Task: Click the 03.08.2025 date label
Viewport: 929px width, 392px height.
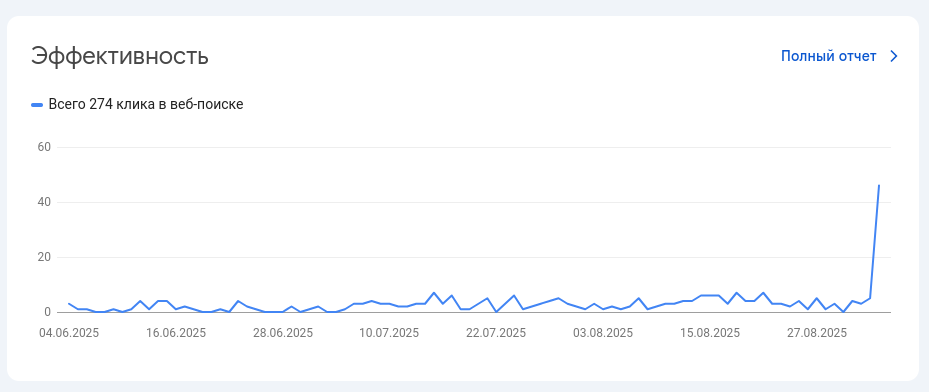Action: point(603,333)
